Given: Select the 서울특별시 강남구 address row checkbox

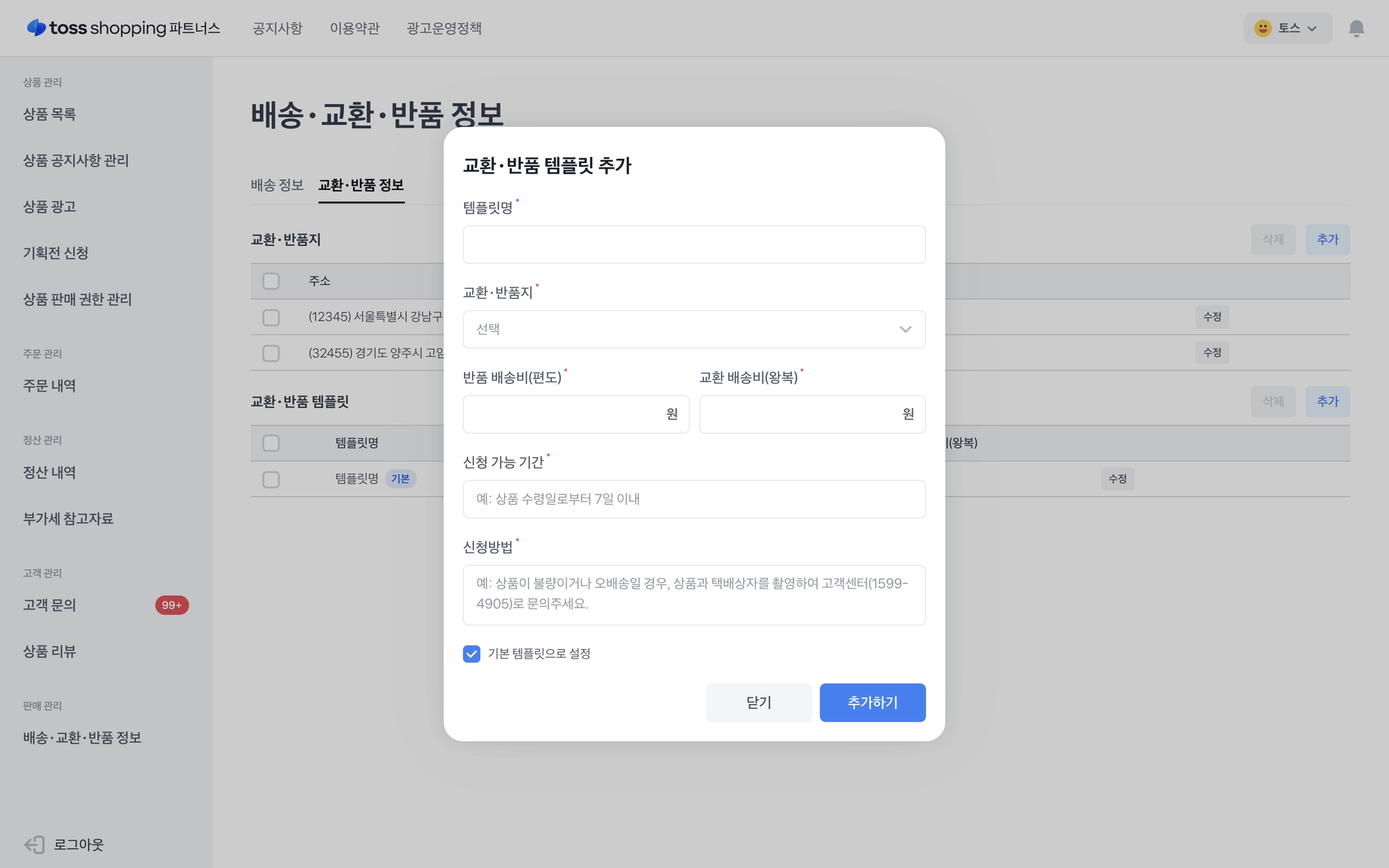Looking at the screenshot, I should pyautogui.click(x=271, y=317).
